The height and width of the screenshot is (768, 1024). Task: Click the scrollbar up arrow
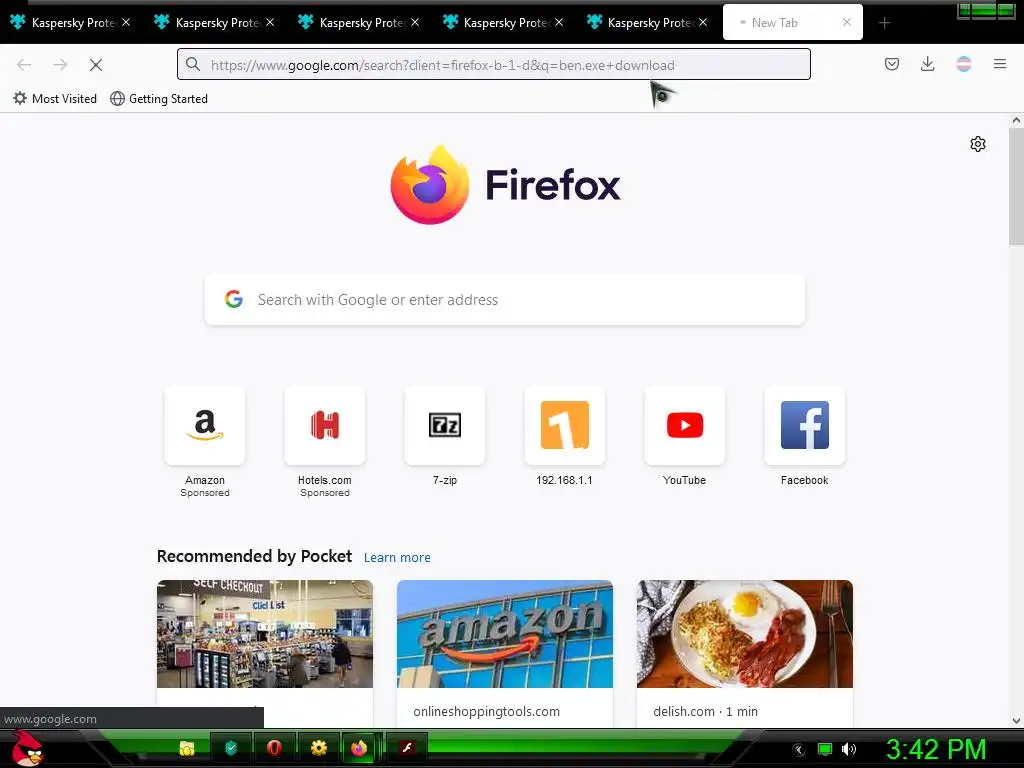click(x=1016, y=120)
